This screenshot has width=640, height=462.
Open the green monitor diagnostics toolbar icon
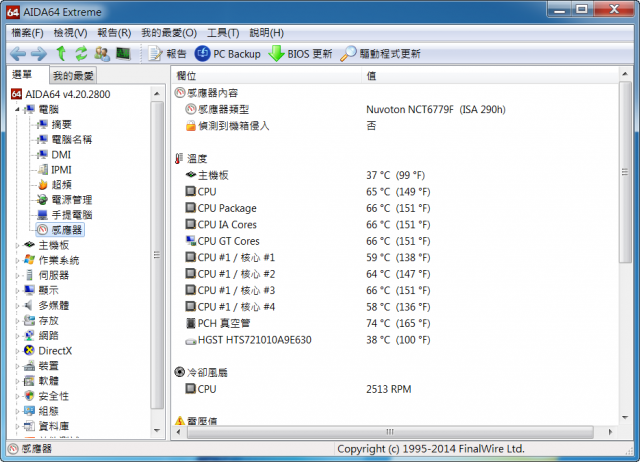pos(123,53)
